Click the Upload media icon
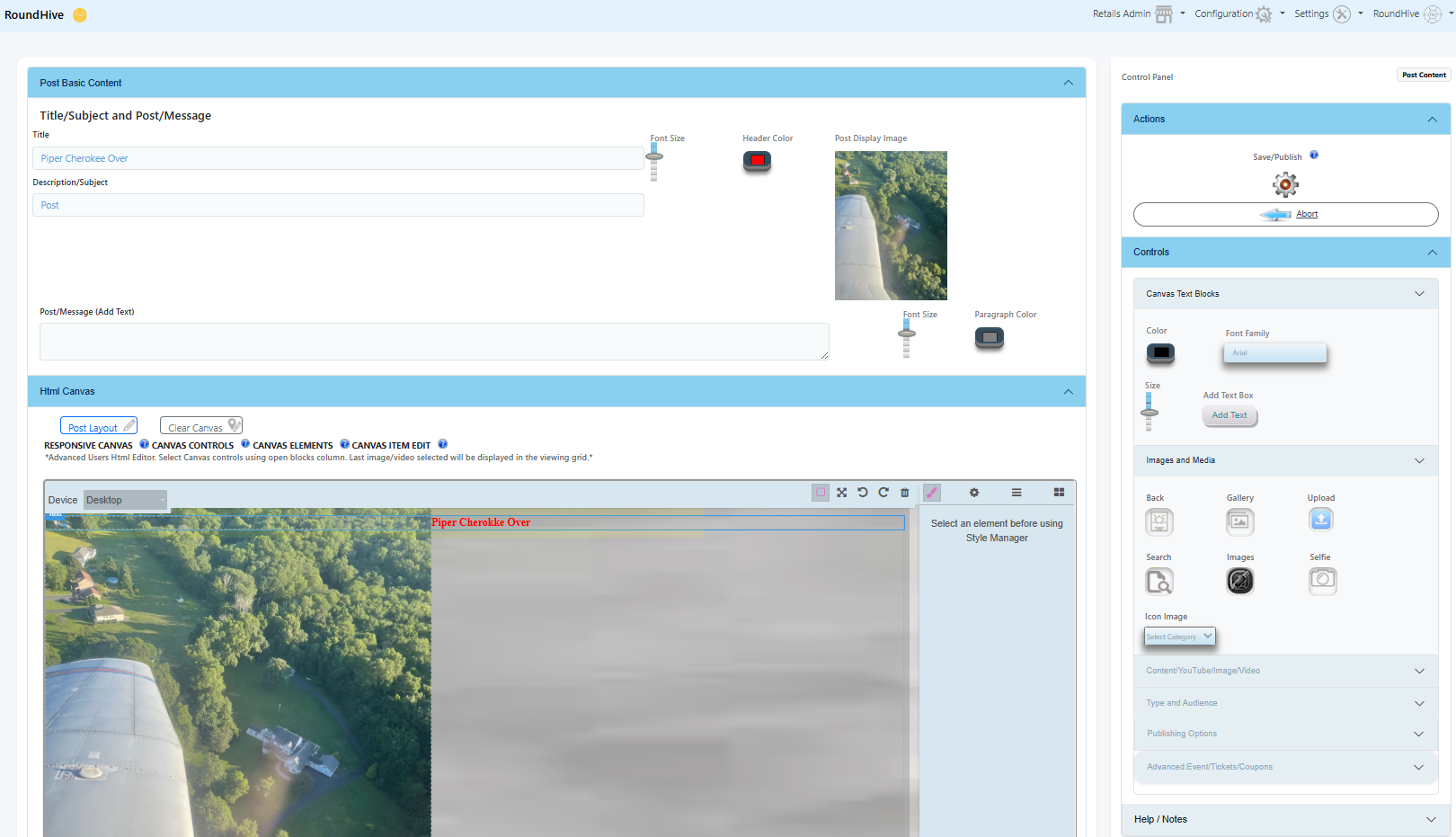 (1320, 520)
